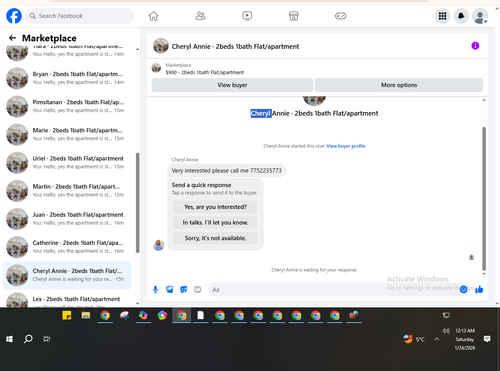Click the More options button

399,85
